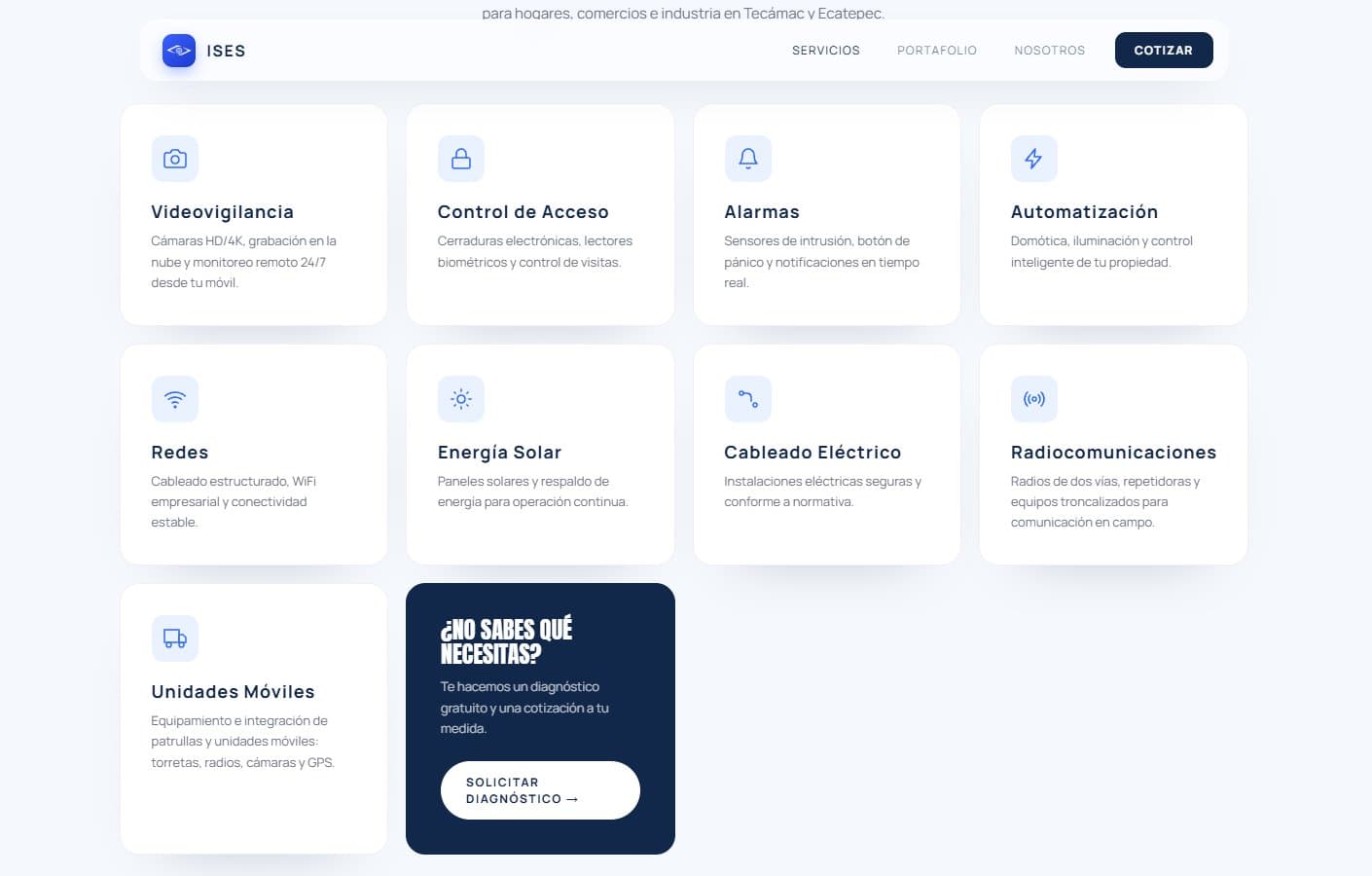
Task: Click the Cotizar button
Action: pos(1164,51)
